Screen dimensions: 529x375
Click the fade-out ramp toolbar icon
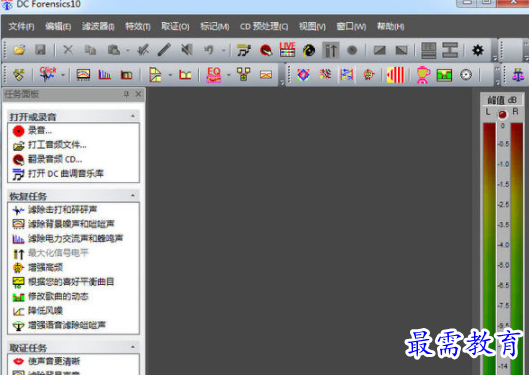[x=401, y=51]
